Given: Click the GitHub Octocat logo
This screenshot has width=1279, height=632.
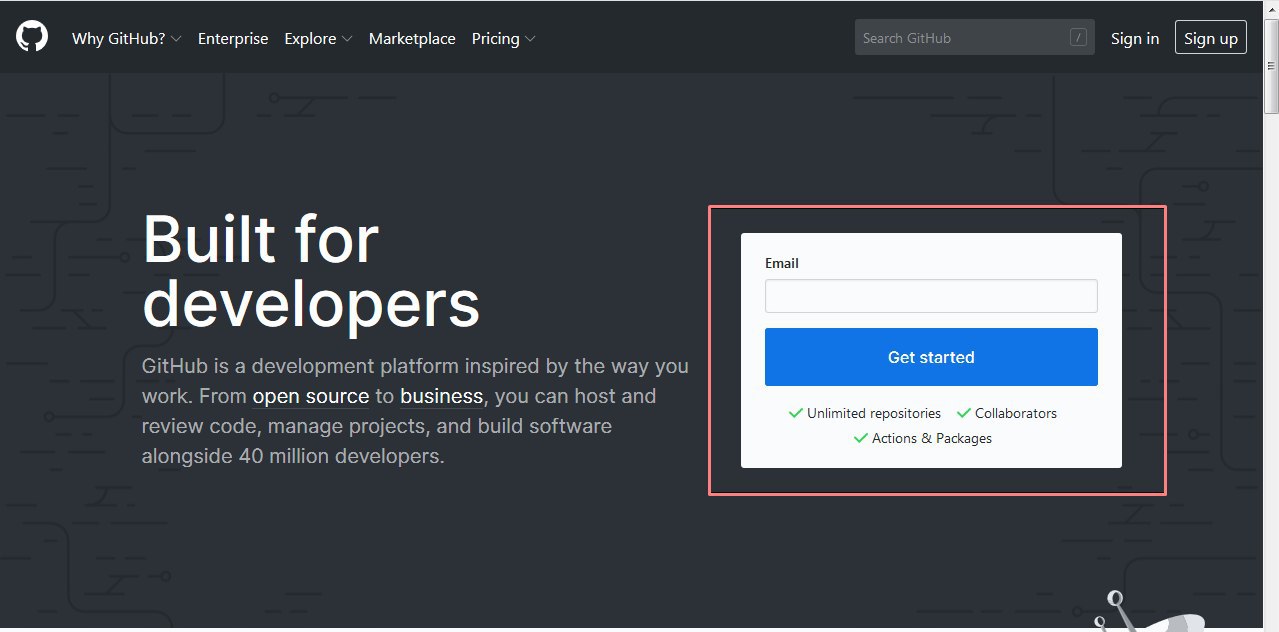Looking at the screenshot, I should (x=32, y=38).
